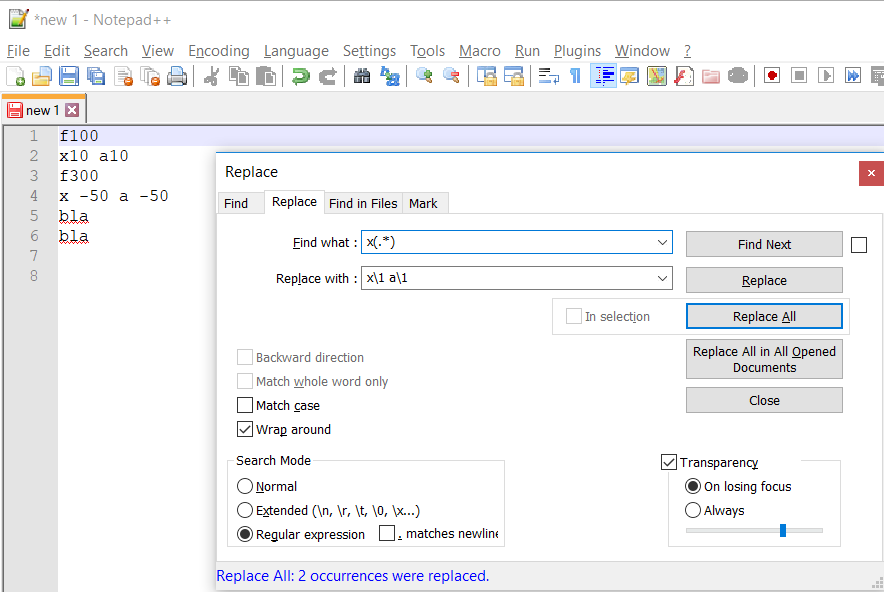Screen dimensions: 884x592
Task: Select the Normal search mode radio button
Action: pyautogui.click(x=245, y=487)
